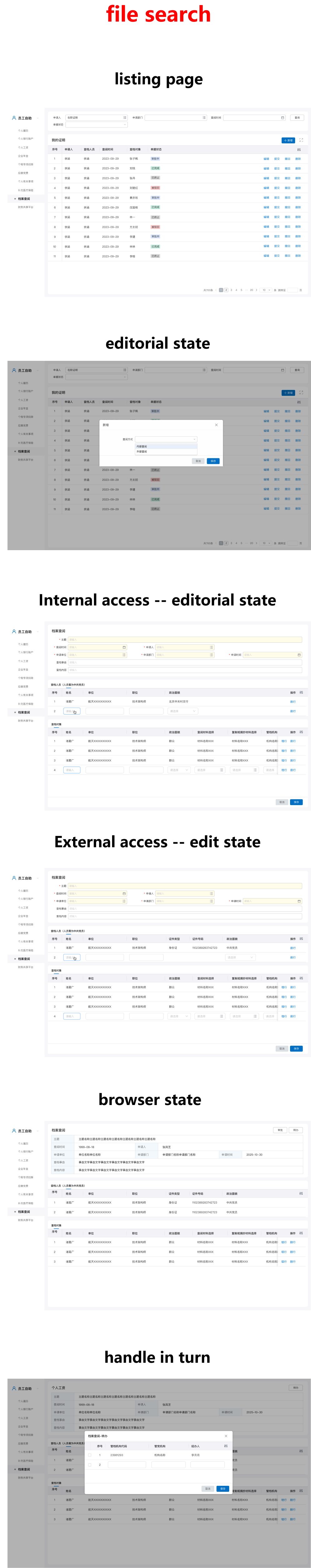Click list-picker icon in listing page 申请人 field
311x1568 pixels.
[125, 117]
